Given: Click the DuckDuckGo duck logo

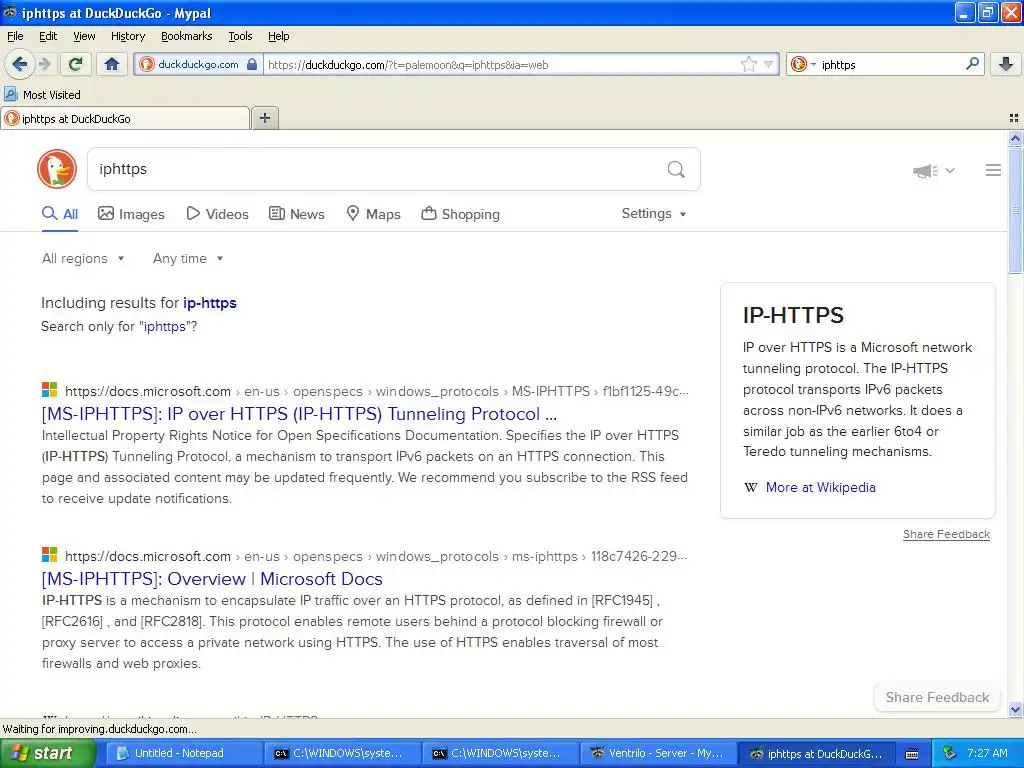Looking at the screenshot, I should tap(57, 169).
